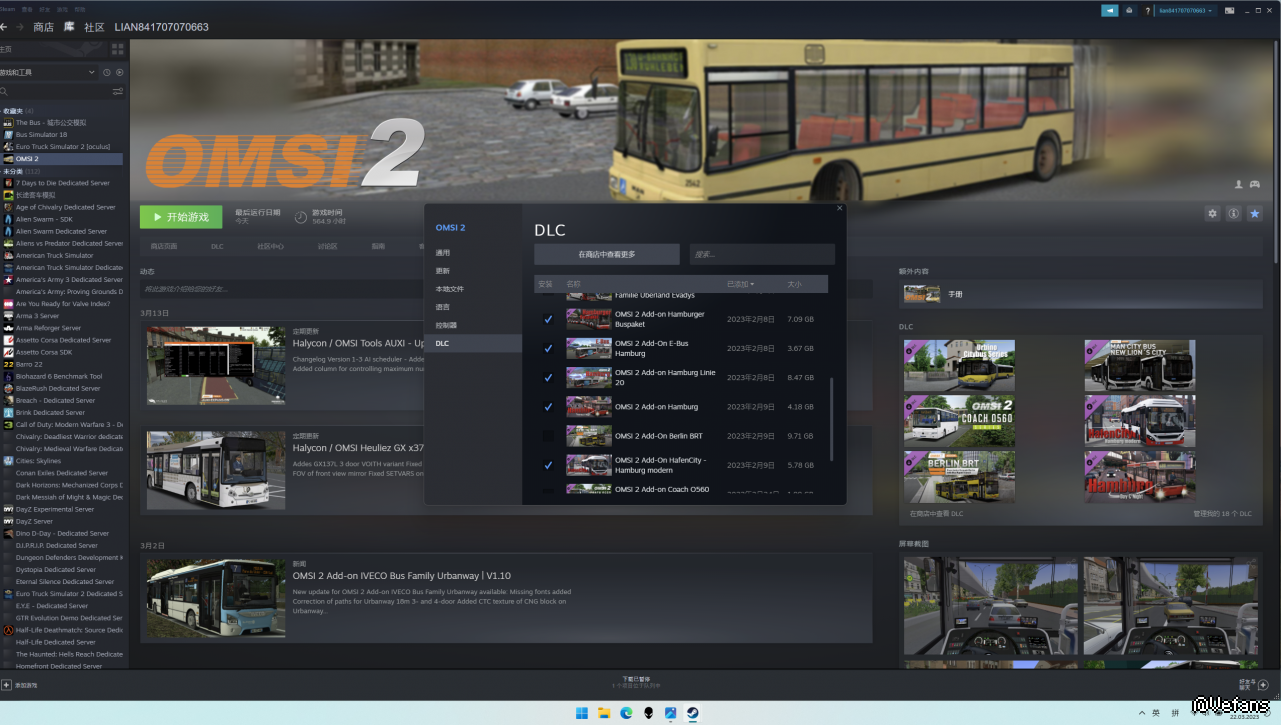The image size is (1281, 725).
Task: Open the Community tab in Steam navigation
Action: [x=94, y=27]
